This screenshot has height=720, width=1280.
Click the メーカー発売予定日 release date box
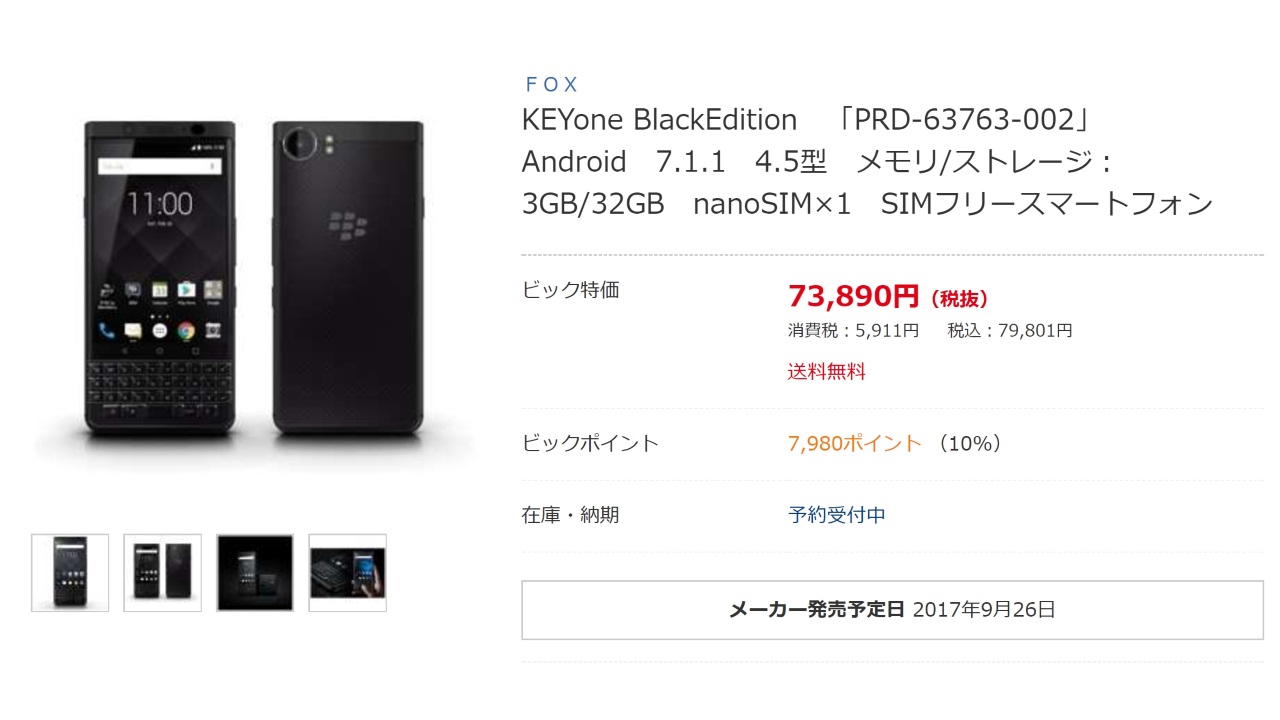pos(892,610)
